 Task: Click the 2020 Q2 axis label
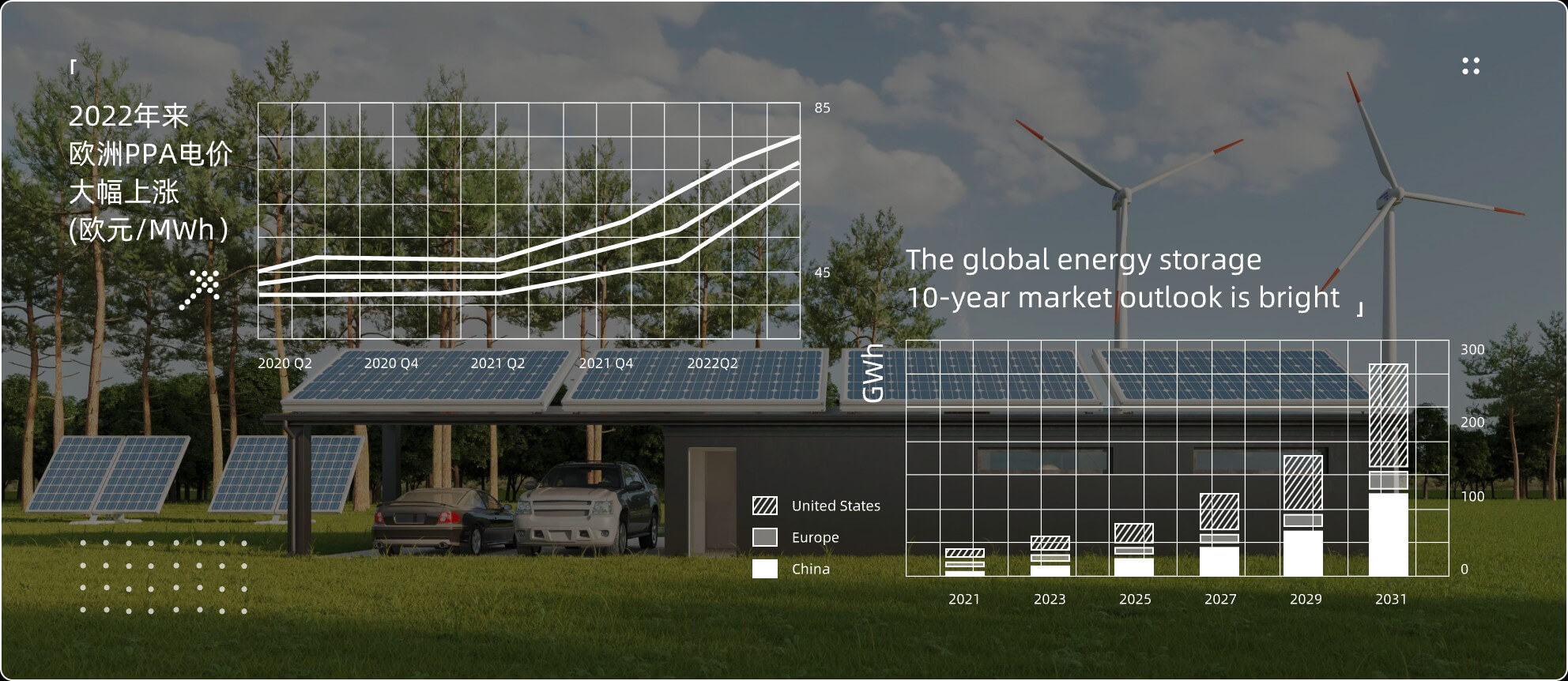(285, 363)
